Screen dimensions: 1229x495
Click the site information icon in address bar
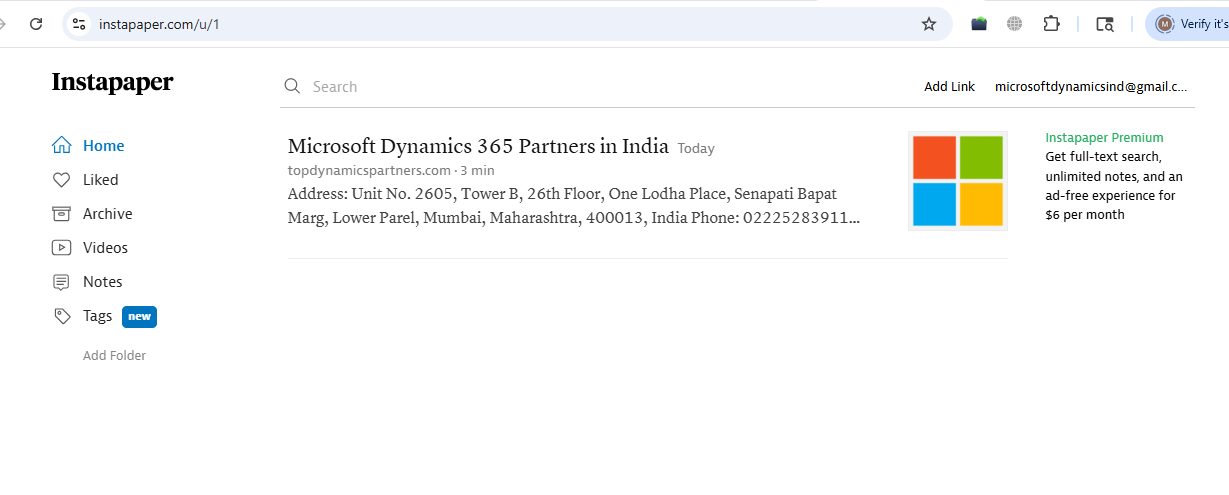pyautogui.click(x=80, y=24)
